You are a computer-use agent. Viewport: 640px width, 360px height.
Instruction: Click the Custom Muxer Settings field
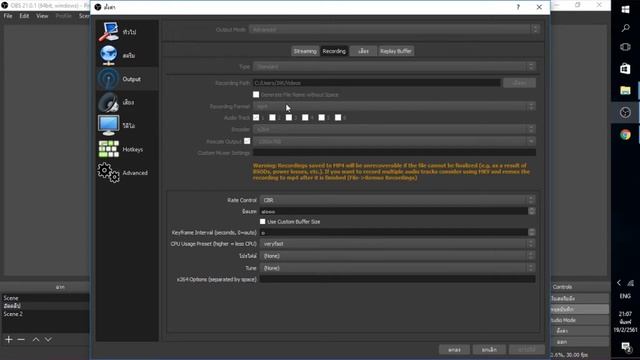[x=394, y=153]
